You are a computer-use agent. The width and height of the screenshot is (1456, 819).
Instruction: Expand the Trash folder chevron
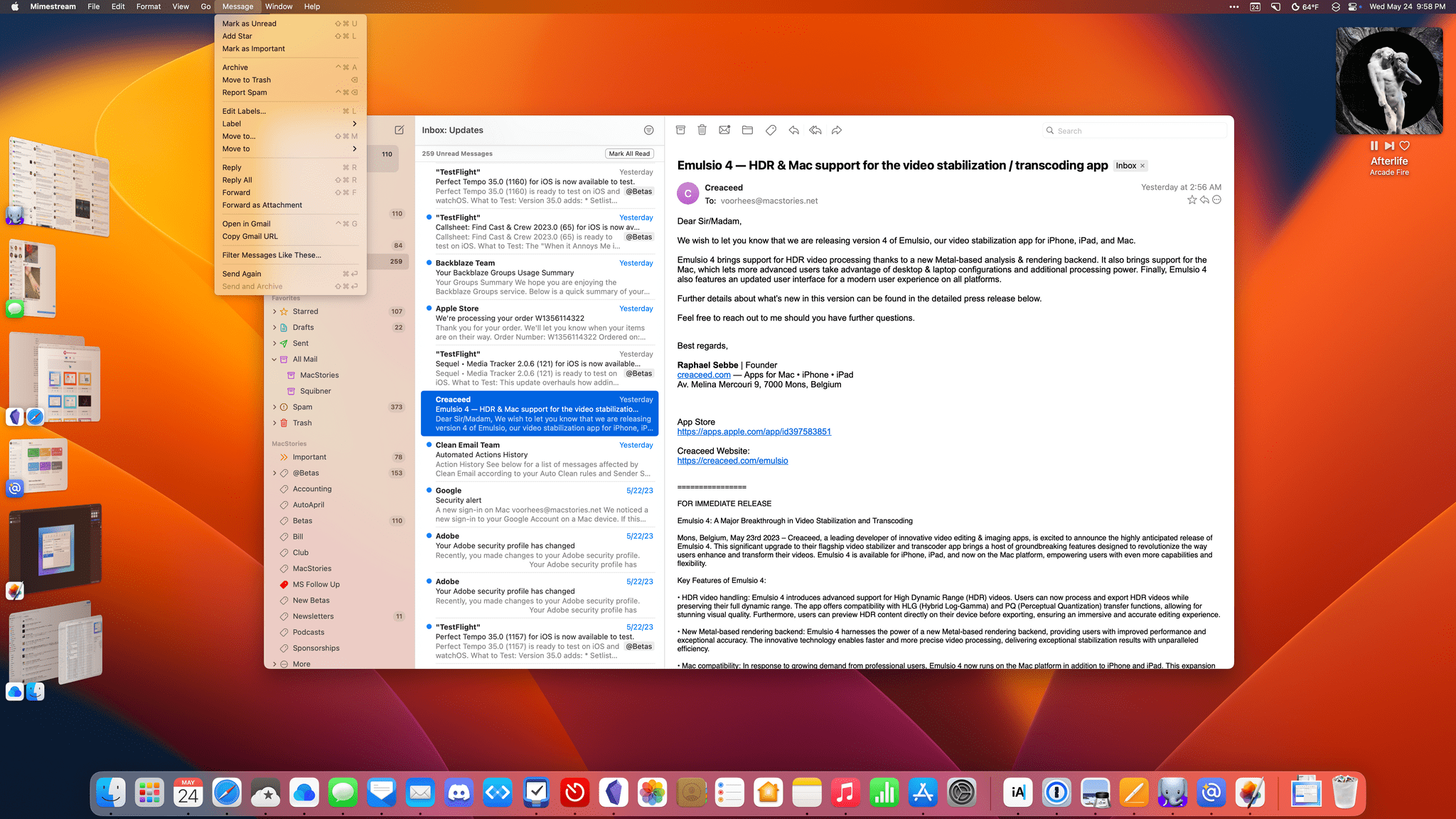tap(274, 423)
